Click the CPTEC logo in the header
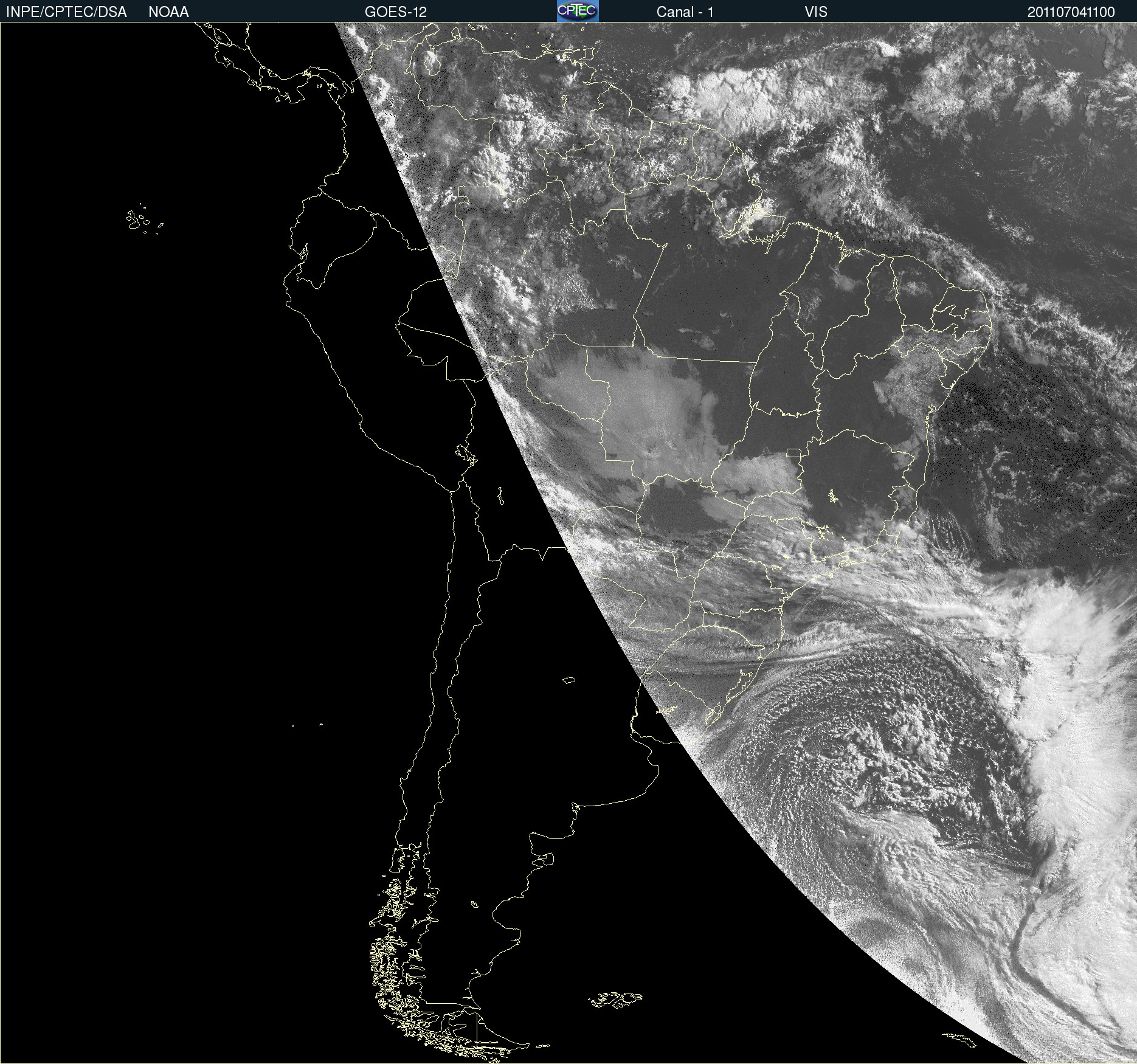 click(578, 11)
